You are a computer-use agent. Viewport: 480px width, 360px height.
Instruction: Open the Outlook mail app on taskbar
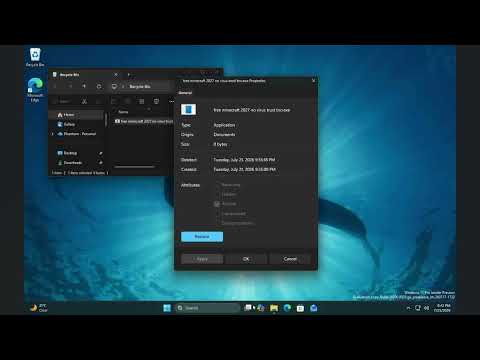(314, 308)
